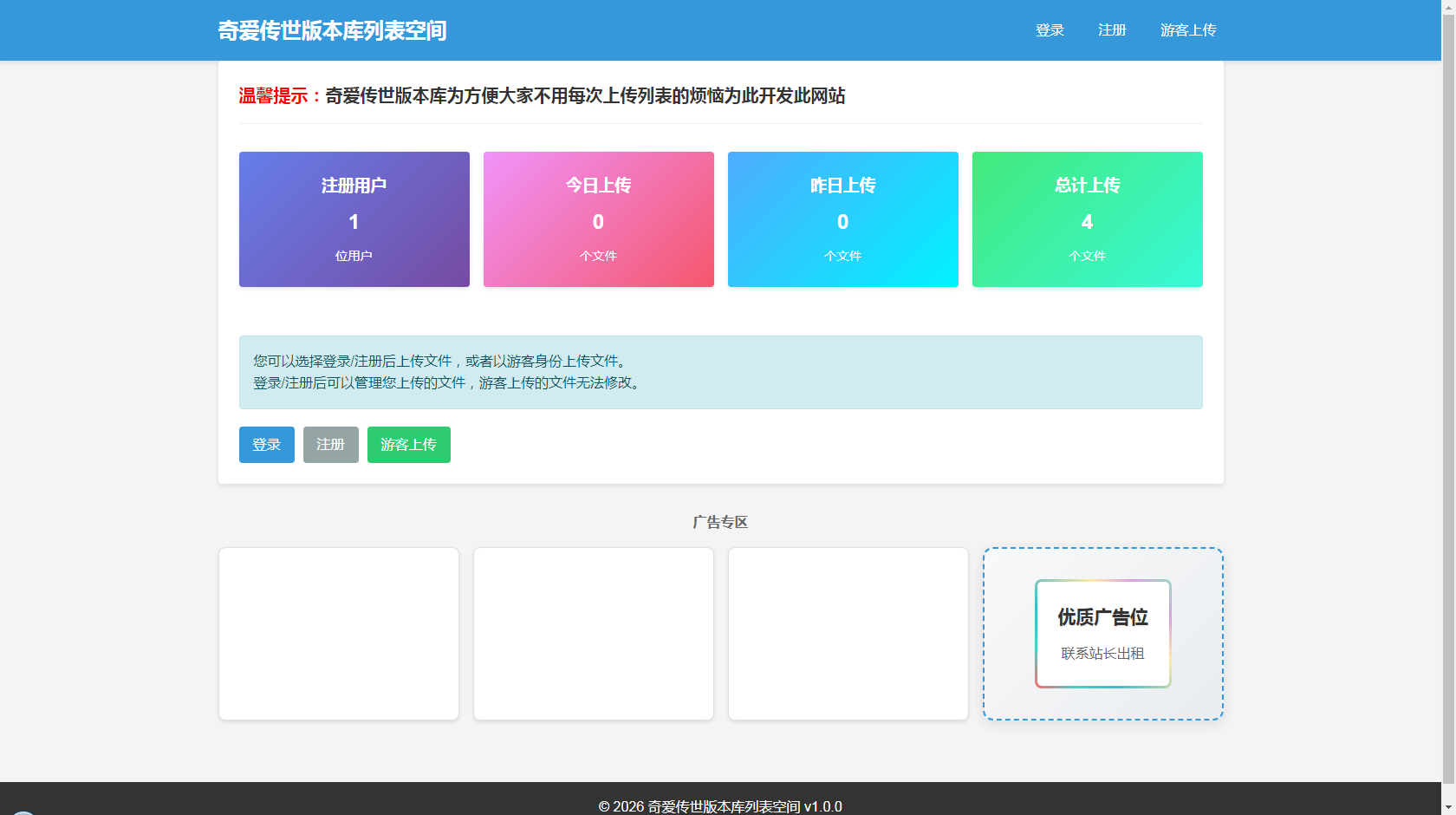
Task: Click the footer copyright text
Action: pyautogui.click(x=720, y=805)
